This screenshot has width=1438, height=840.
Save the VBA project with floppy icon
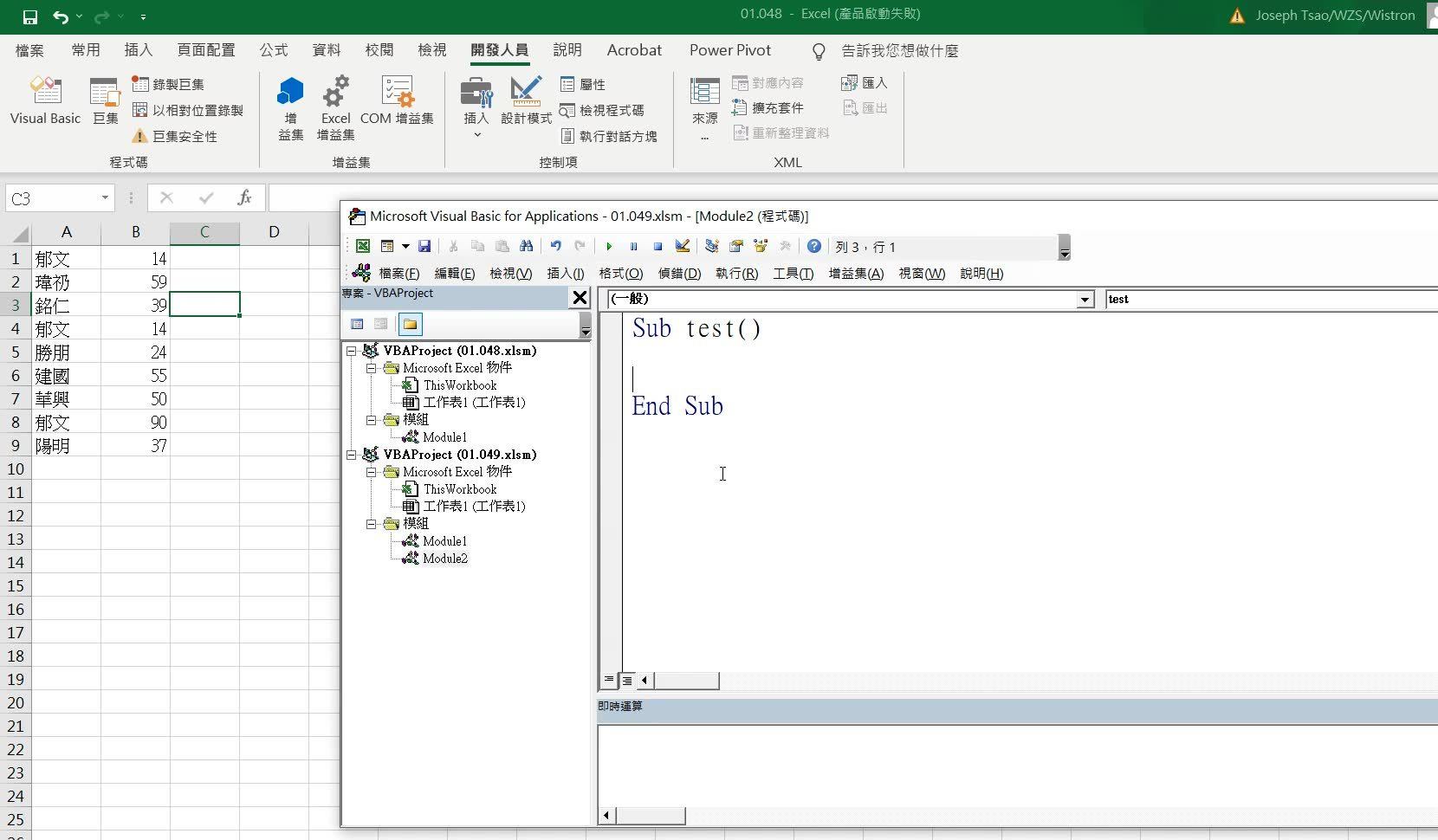pos(424,246)
